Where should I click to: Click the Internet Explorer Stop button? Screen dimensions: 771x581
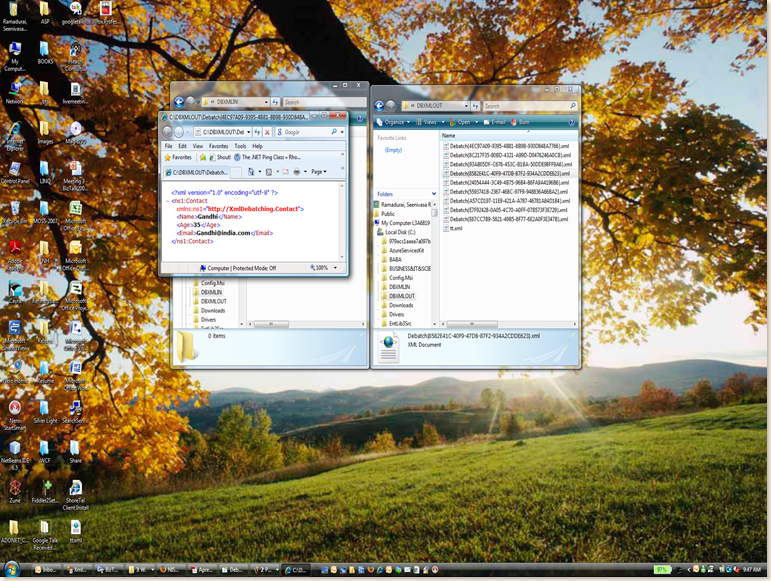(x=267, y=132)
